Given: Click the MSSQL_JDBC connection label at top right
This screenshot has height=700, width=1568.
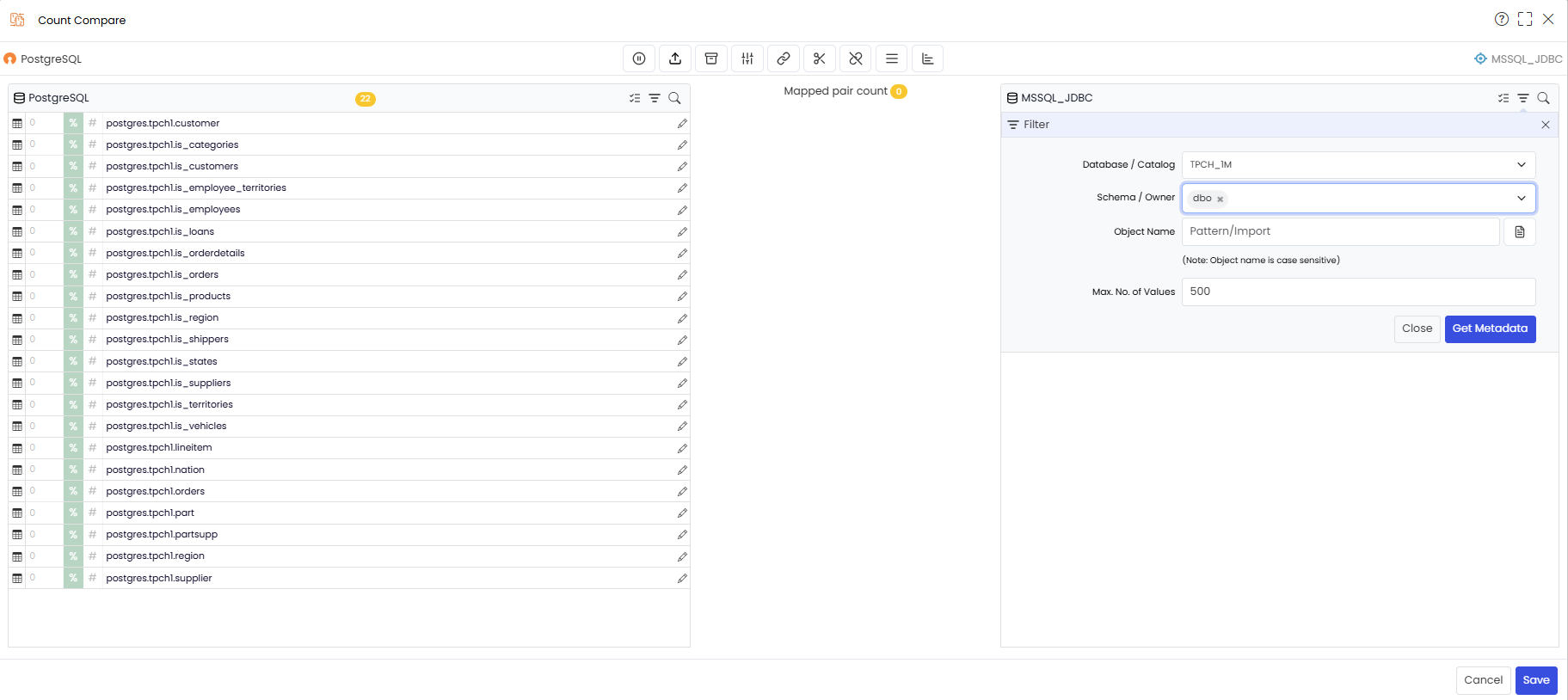Looking at the screenshot, I should [x=1518, y=59].
